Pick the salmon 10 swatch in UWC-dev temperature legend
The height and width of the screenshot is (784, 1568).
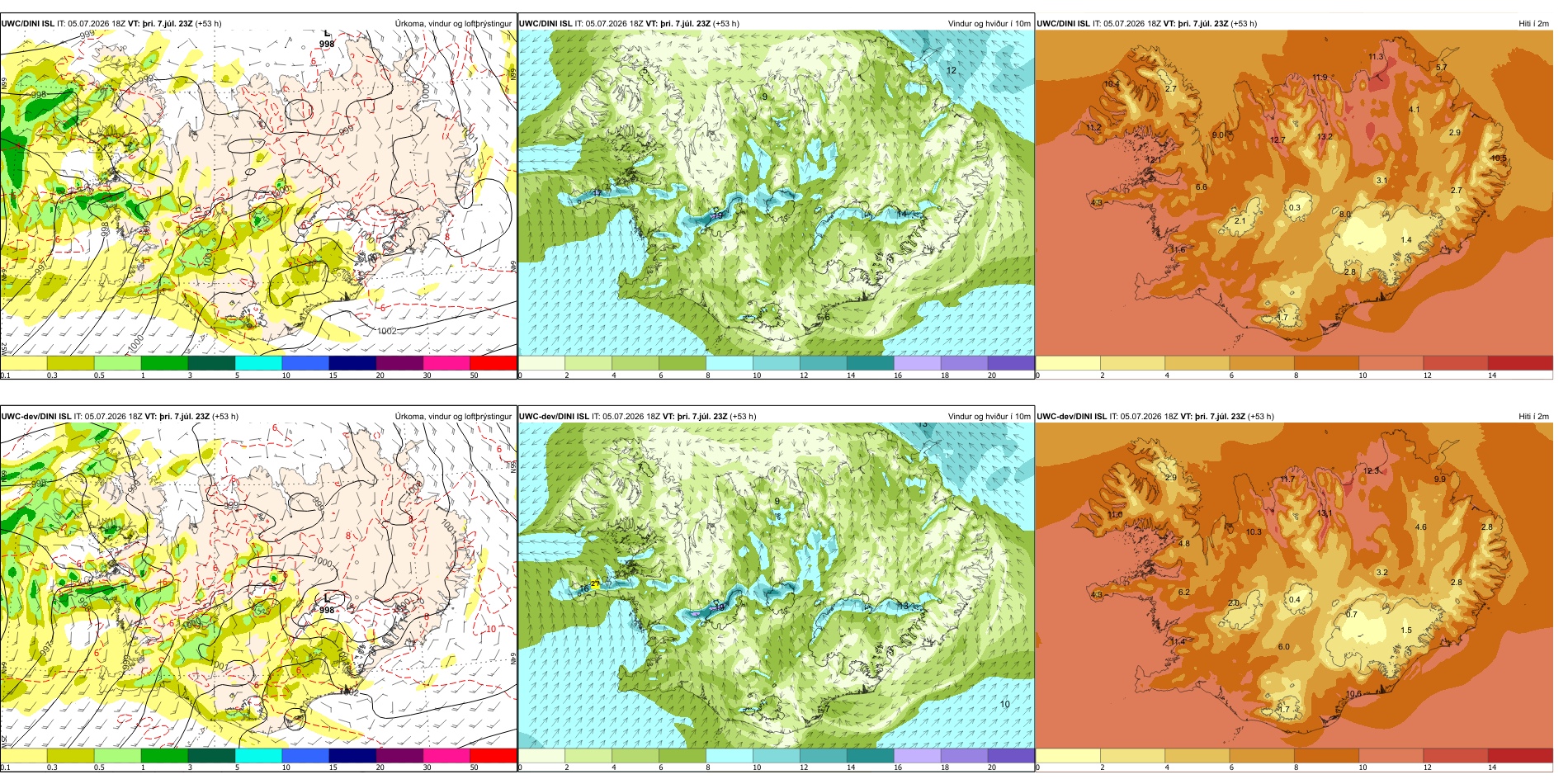click(1391, 755)
